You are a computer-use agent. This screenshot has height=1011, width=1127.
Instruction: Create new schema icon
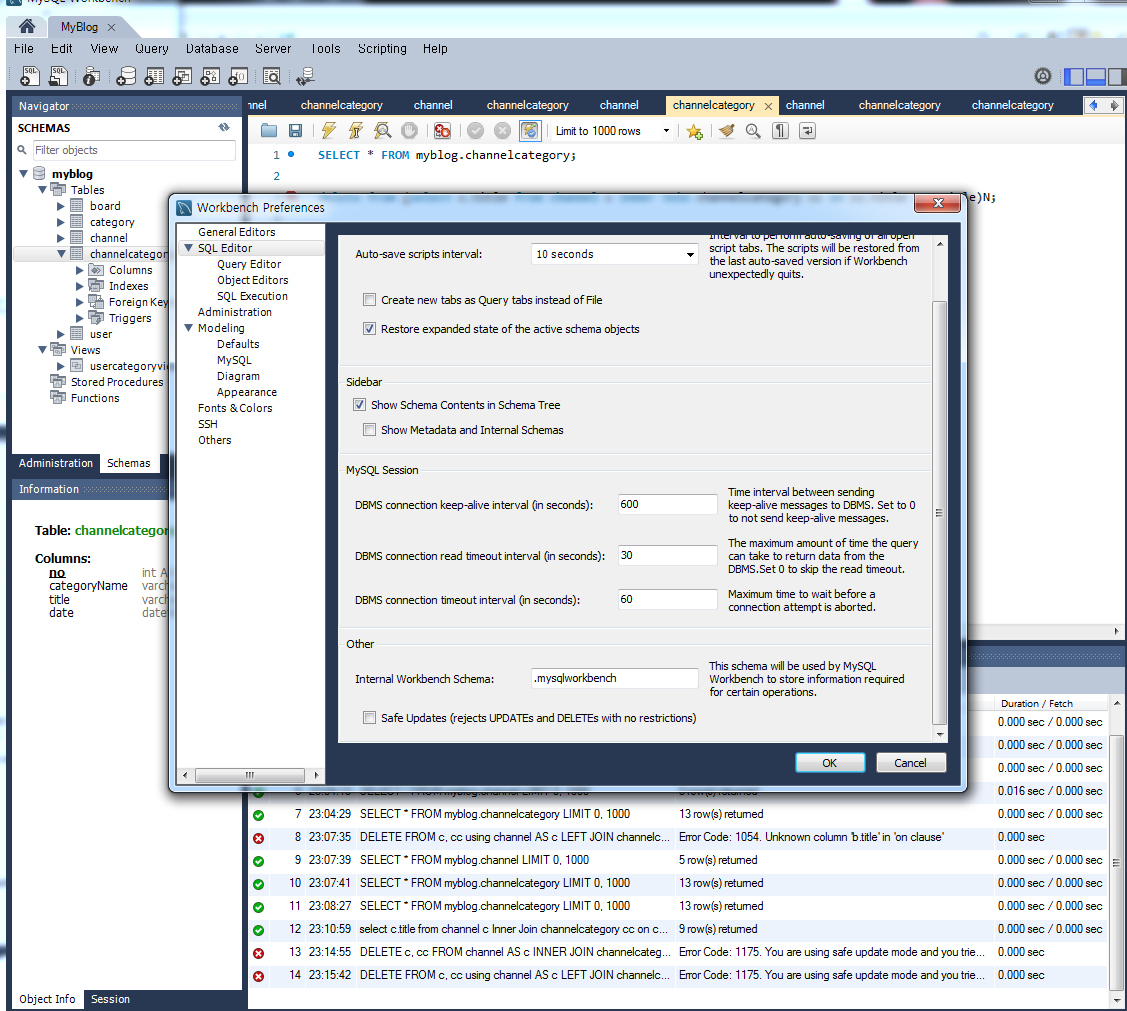126,75
